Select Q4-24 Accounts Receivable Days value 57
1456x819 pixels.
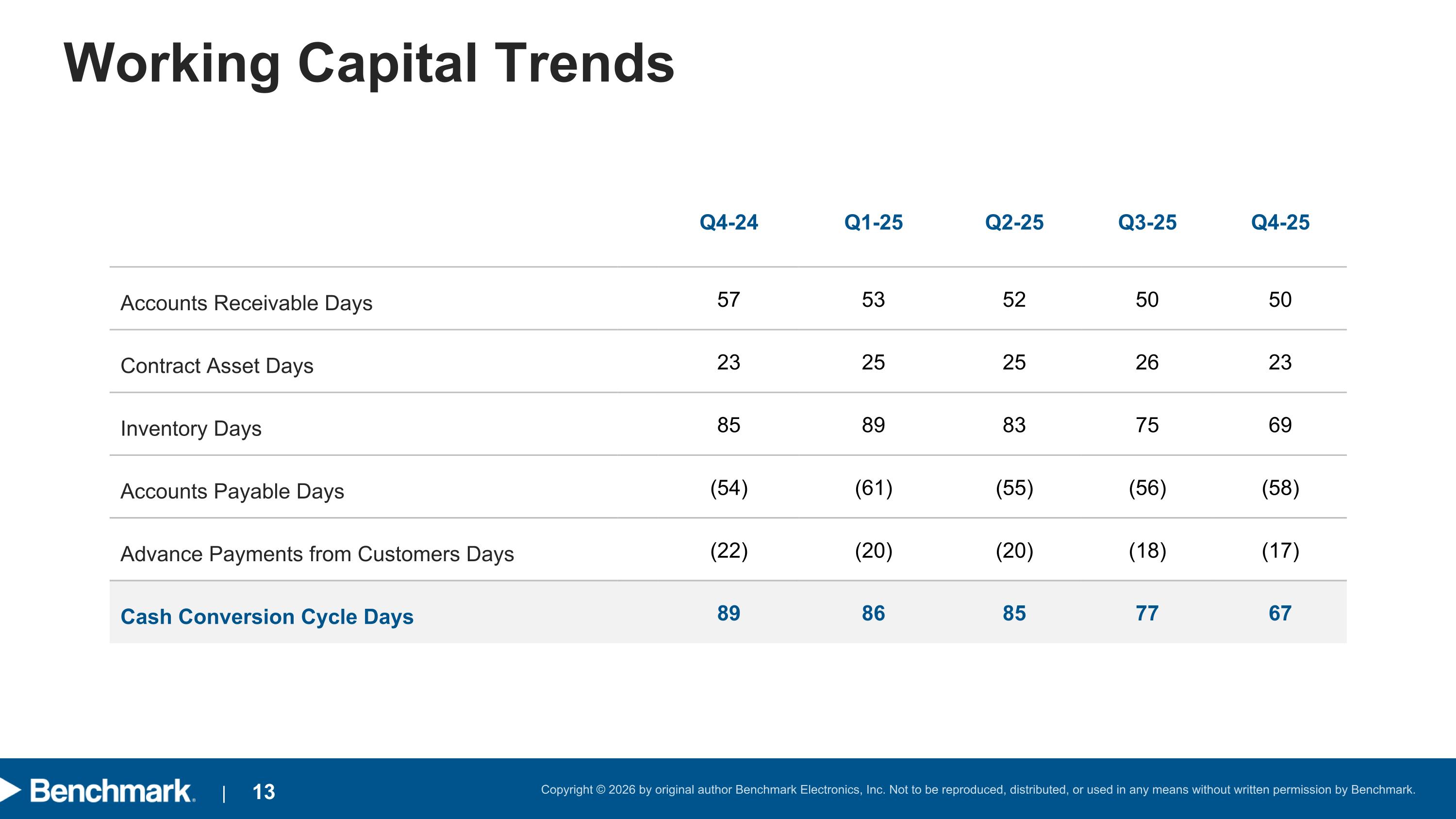coord(728,300)
